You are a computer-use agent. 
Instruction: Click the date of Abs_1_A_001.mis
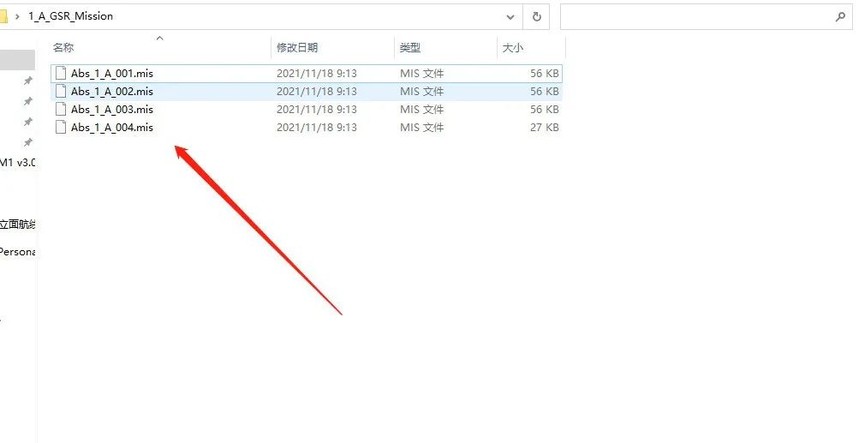317,73
